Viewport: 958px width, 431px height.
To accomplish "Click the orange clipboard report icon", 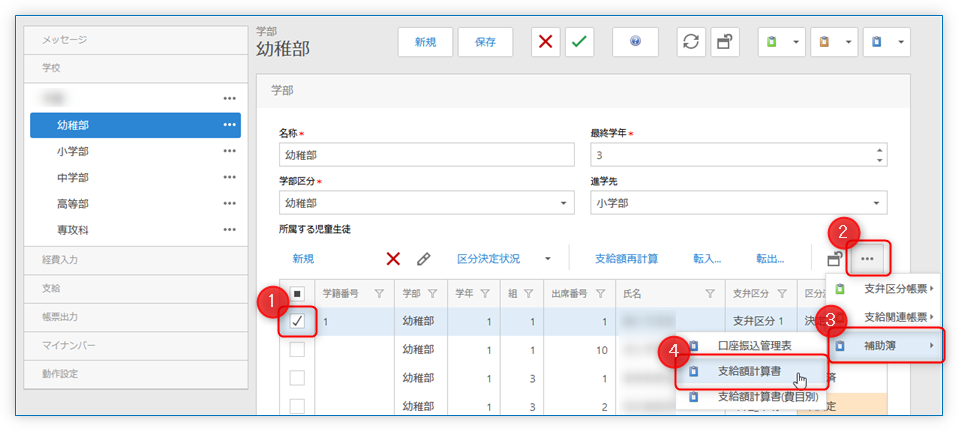I will pyautogui.click(x=824, y=42).
